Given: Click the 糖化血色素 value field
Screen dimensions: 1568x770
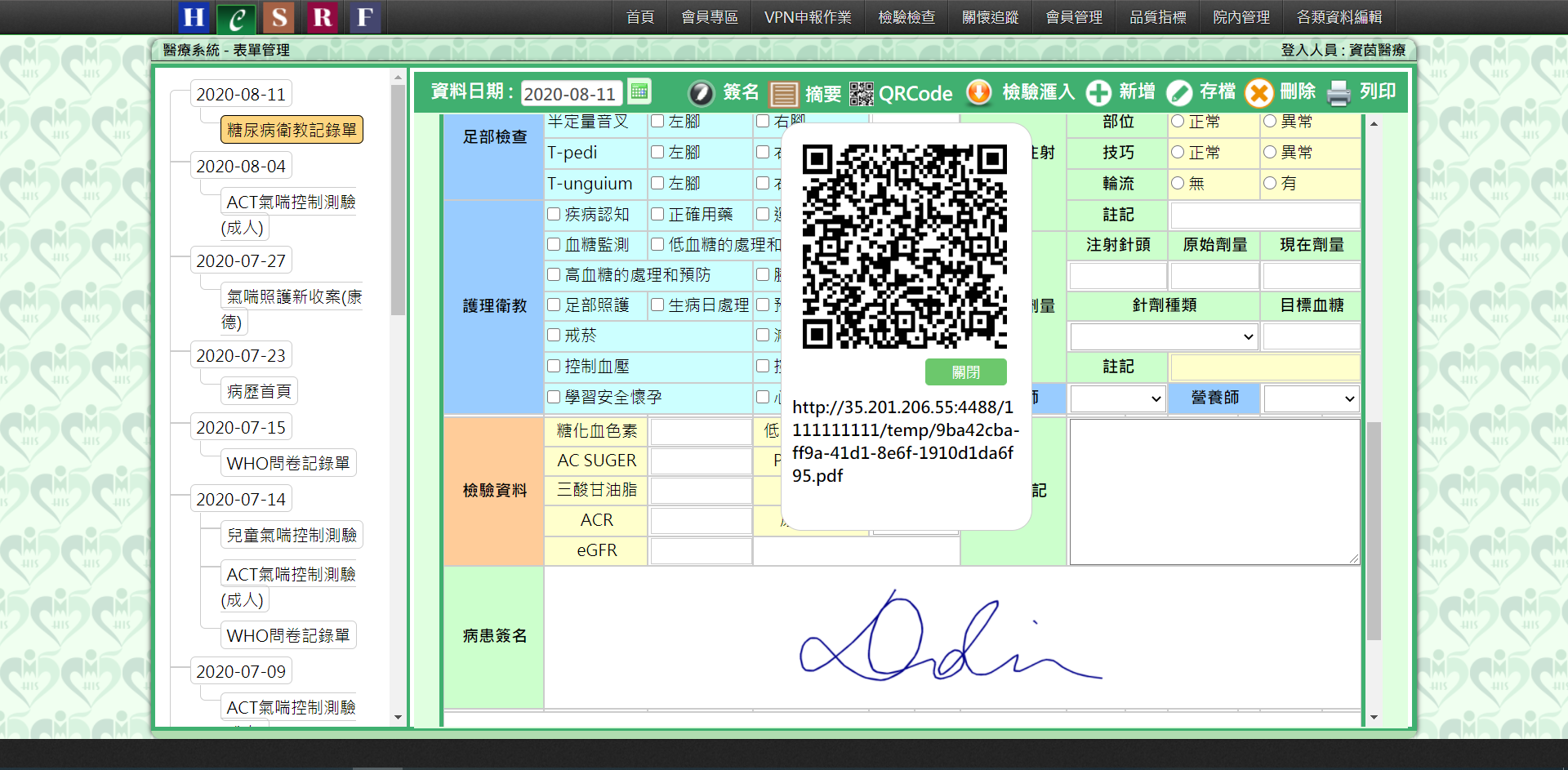Looking at the screenshot, I should [701, 431].
